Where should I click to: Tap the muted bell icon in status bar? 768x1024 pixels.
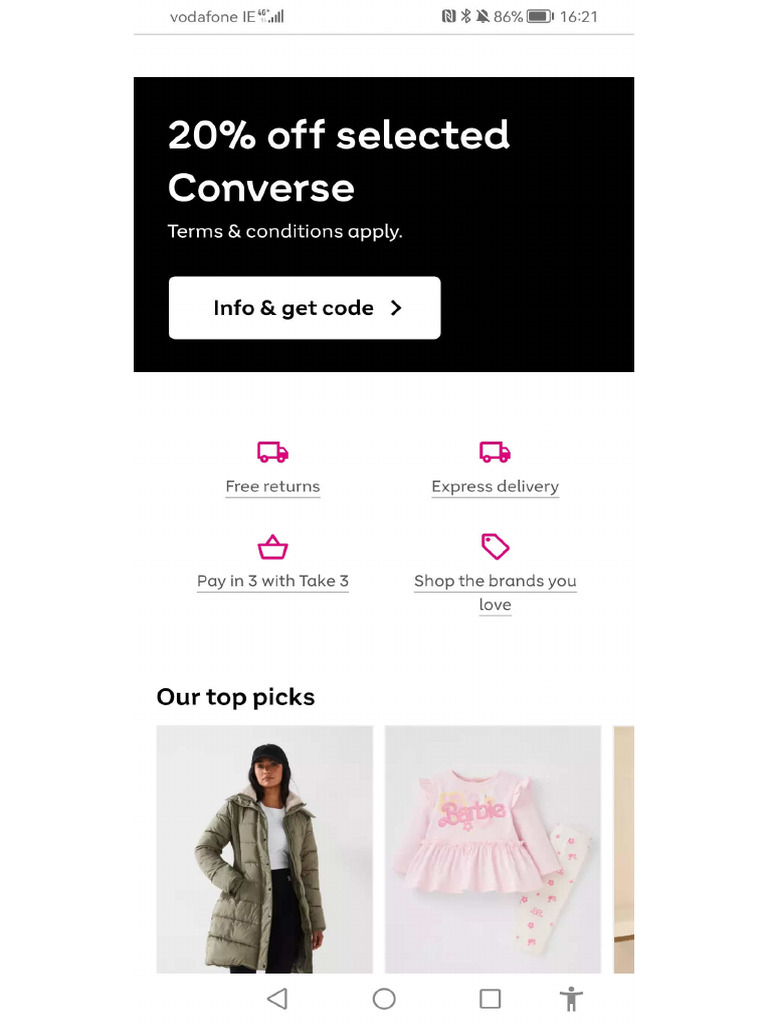pyautogui.click(x=483, y=17)
